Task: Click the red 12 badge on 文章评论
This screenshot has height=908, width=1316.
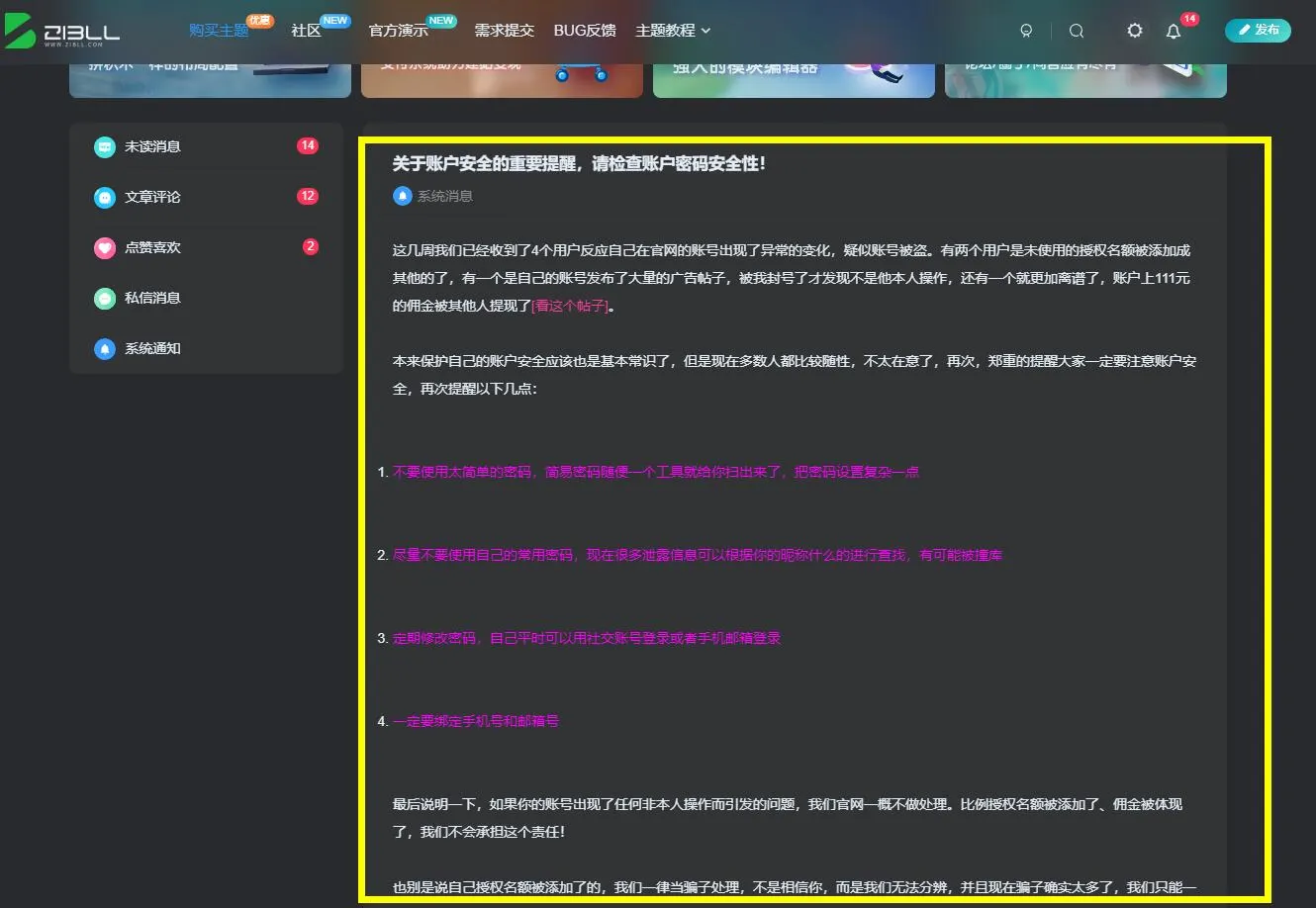Action: click(308, 197)
